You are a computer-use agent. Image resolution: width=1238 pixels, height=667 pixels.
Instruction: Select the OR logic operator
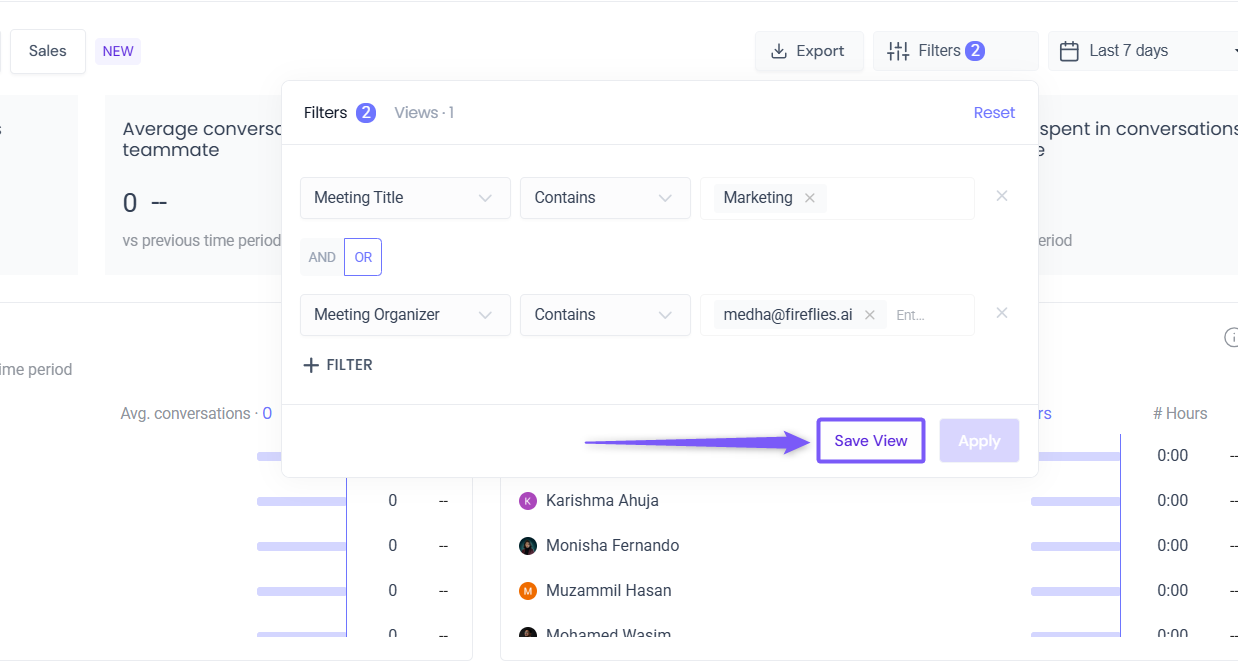click(x=363, y=257)
